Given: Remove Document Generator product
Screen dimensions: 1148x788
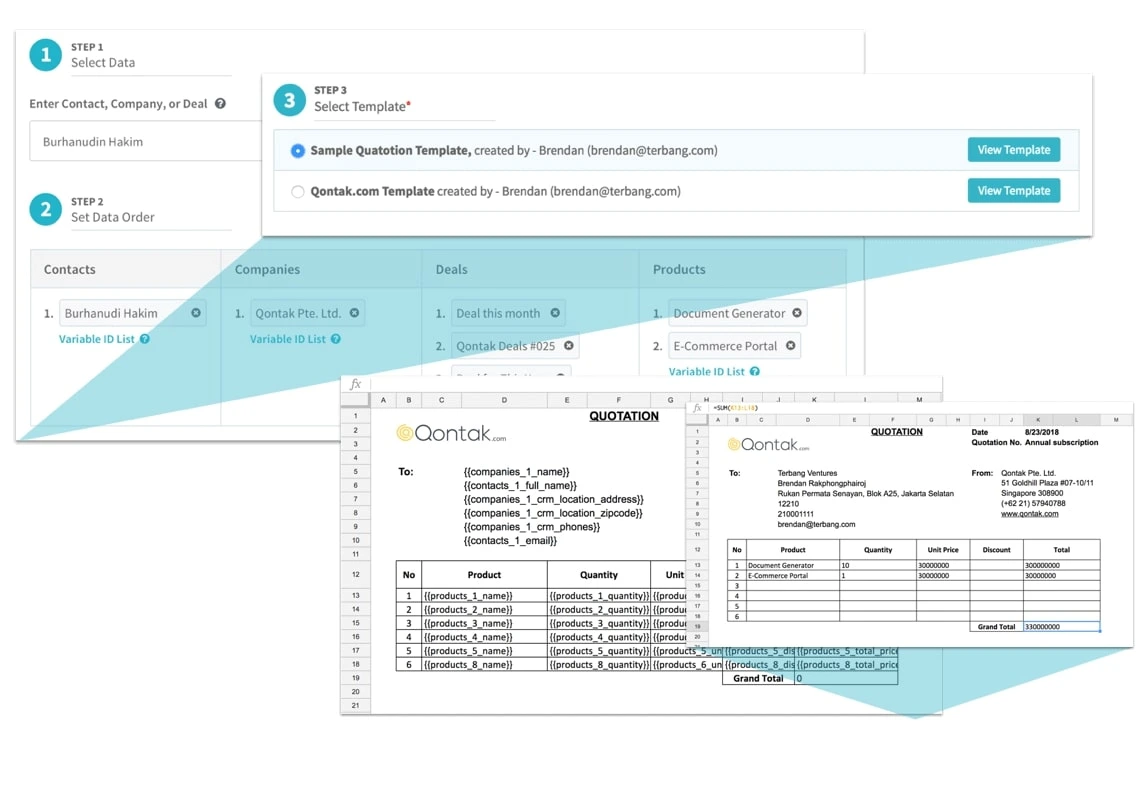Looking at the screenshot, I should (x=797, y=313).
